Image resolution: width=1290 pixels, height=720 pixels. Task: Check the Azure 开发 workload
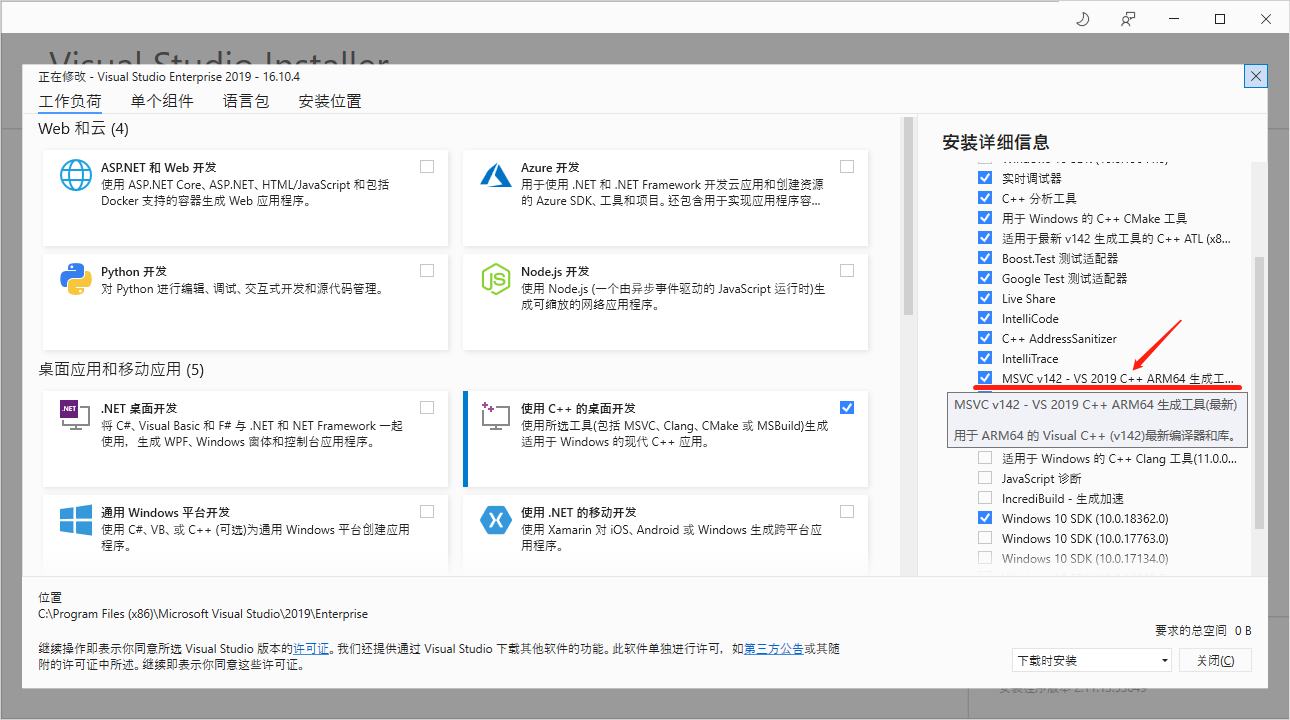click(847, 167)
